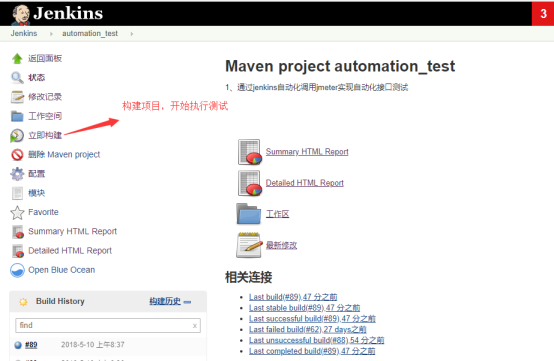Click the Jenkins butler logo
This screenshot has height=361, width=554.
pos(21,14)
